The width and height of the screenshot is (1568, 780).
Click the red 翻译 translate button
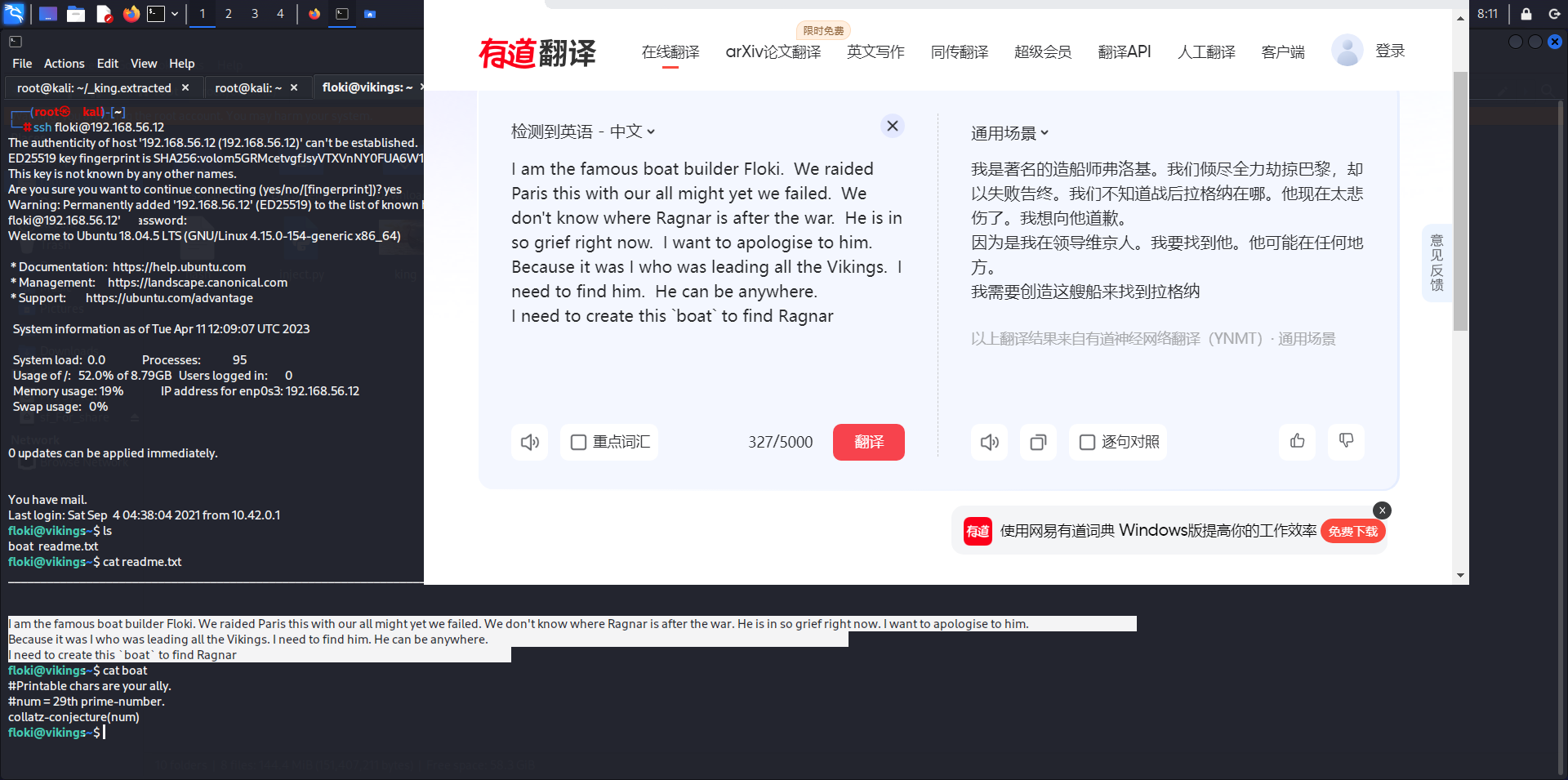[x=869, y=442]
